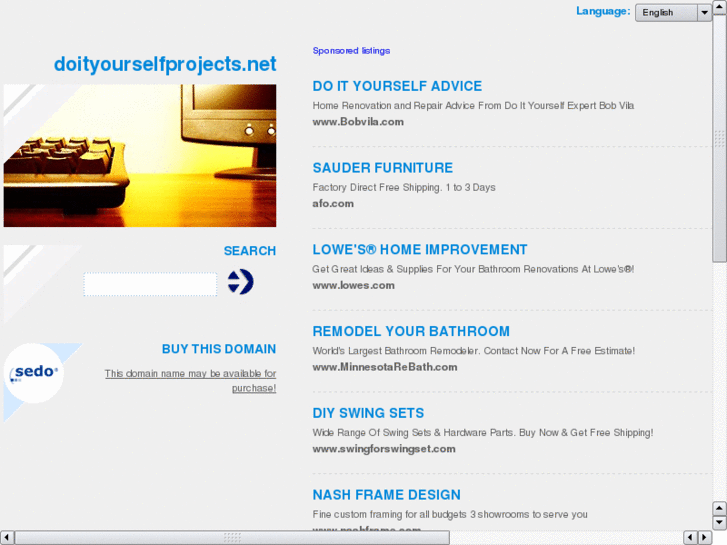Open REMODEL YOUR BATHROOM listing

click(411, 331)
